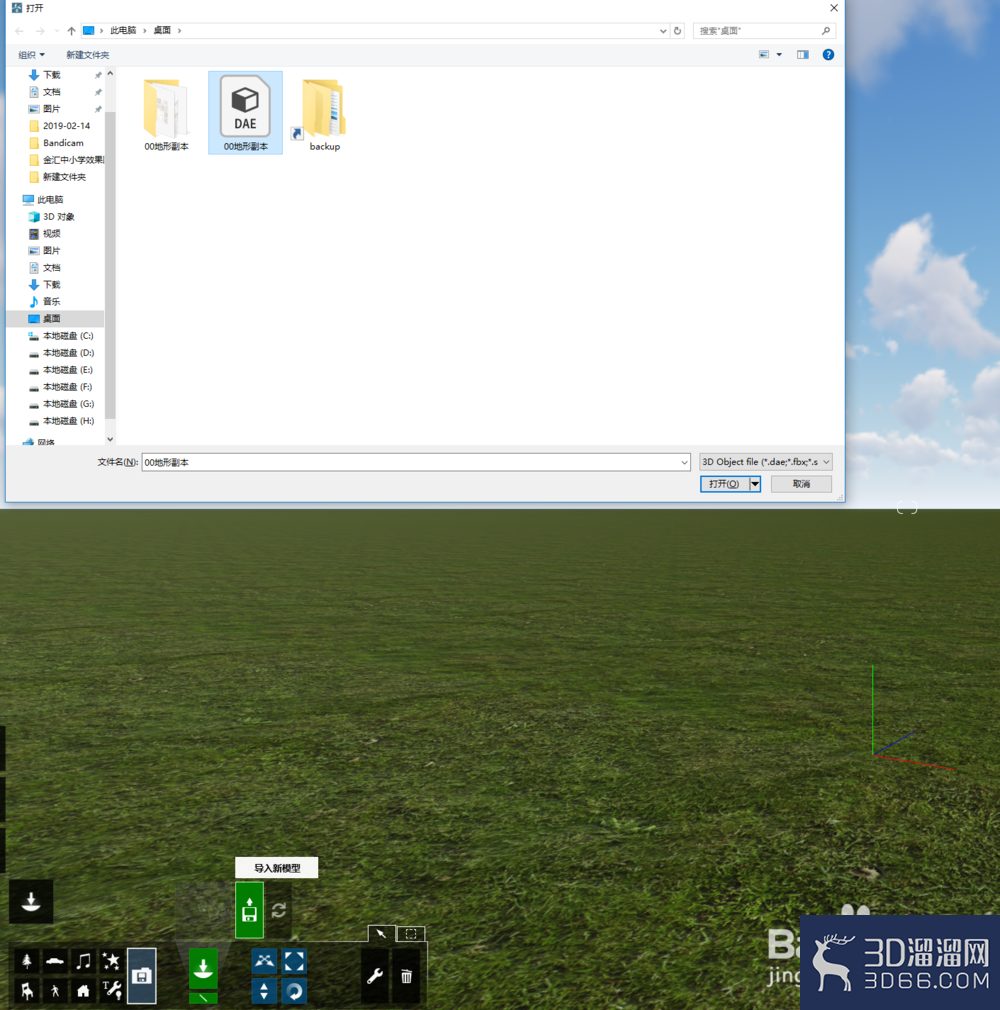This screenshot has height=1010, width=1000.
Task: Open the imported models library icon
Action: pyautogui.click(x=142, y=976)
